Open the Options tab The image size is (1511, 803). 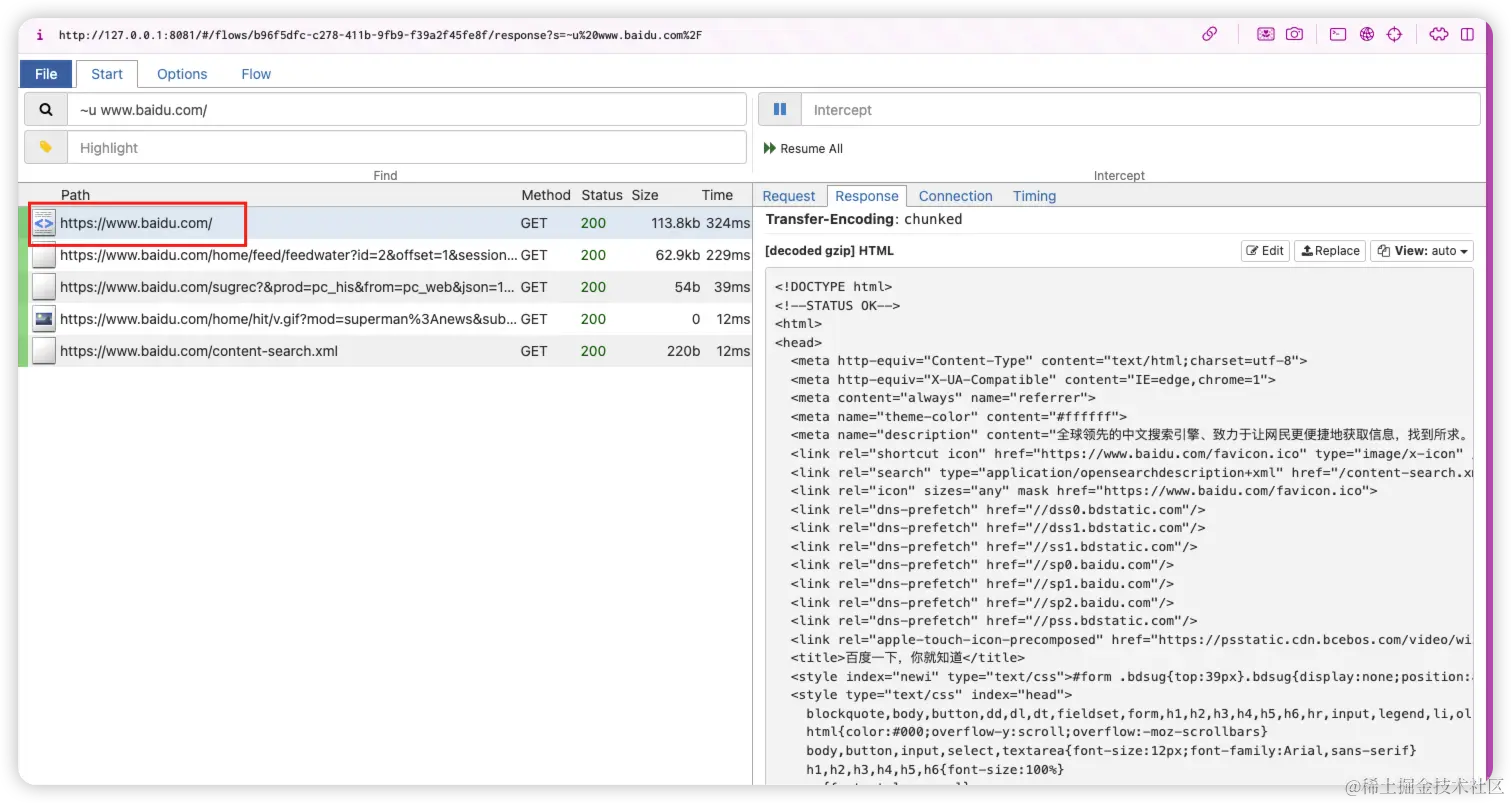click(182, 74)
